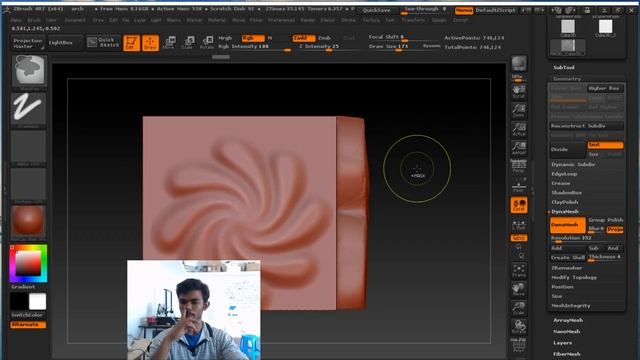The width and height of the screenshot is (640, 360).
Task: Open the Texture selector slot
Action: coord(28,185)
